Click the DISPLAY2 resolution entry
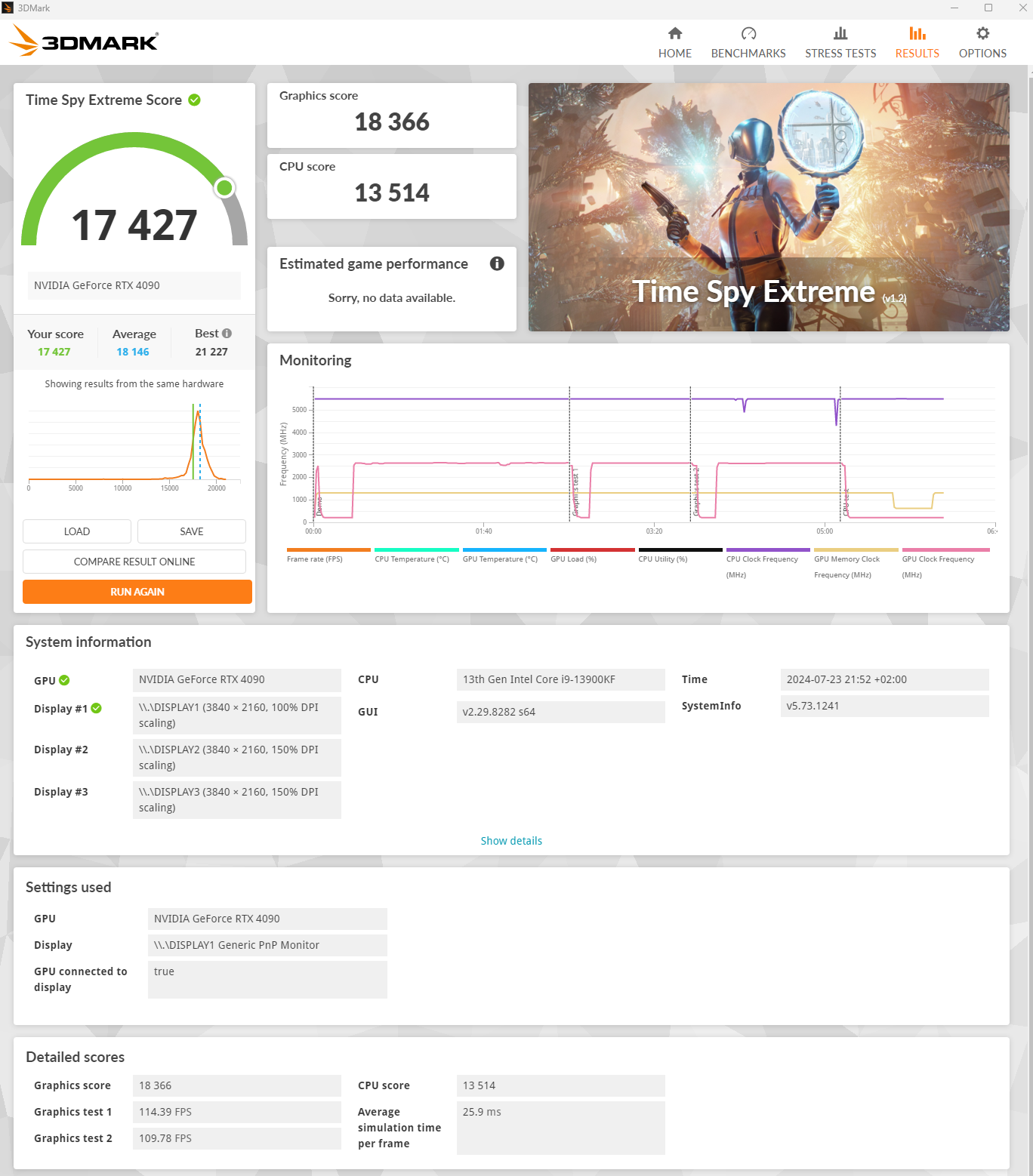 [x=237, y=757]
